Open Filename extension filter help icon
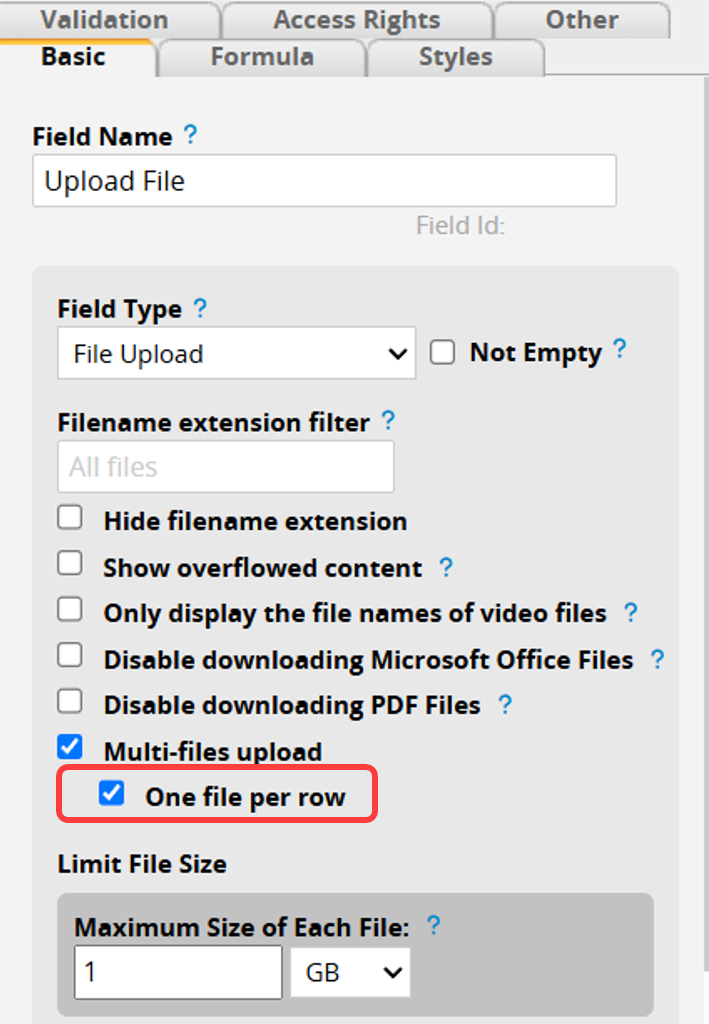 [x=388, y=420]
